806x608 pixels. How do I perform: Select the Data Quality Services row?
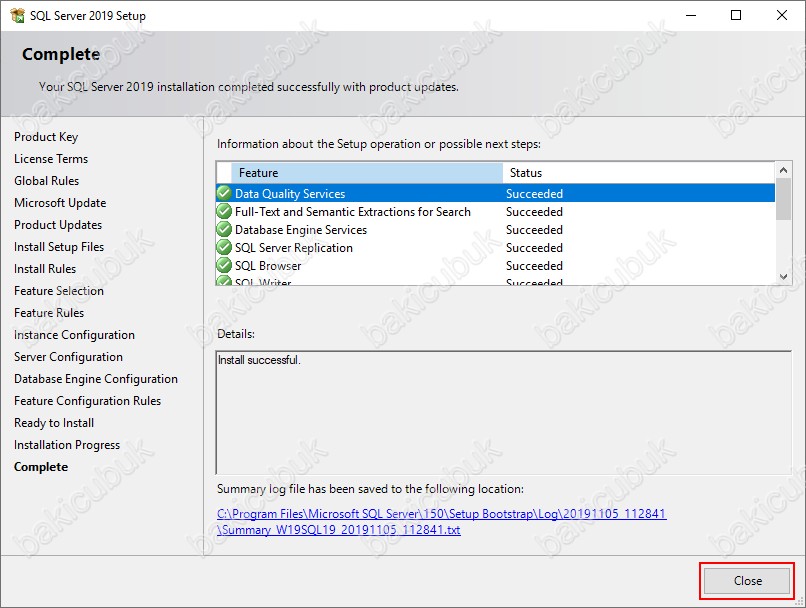(496, 193)
